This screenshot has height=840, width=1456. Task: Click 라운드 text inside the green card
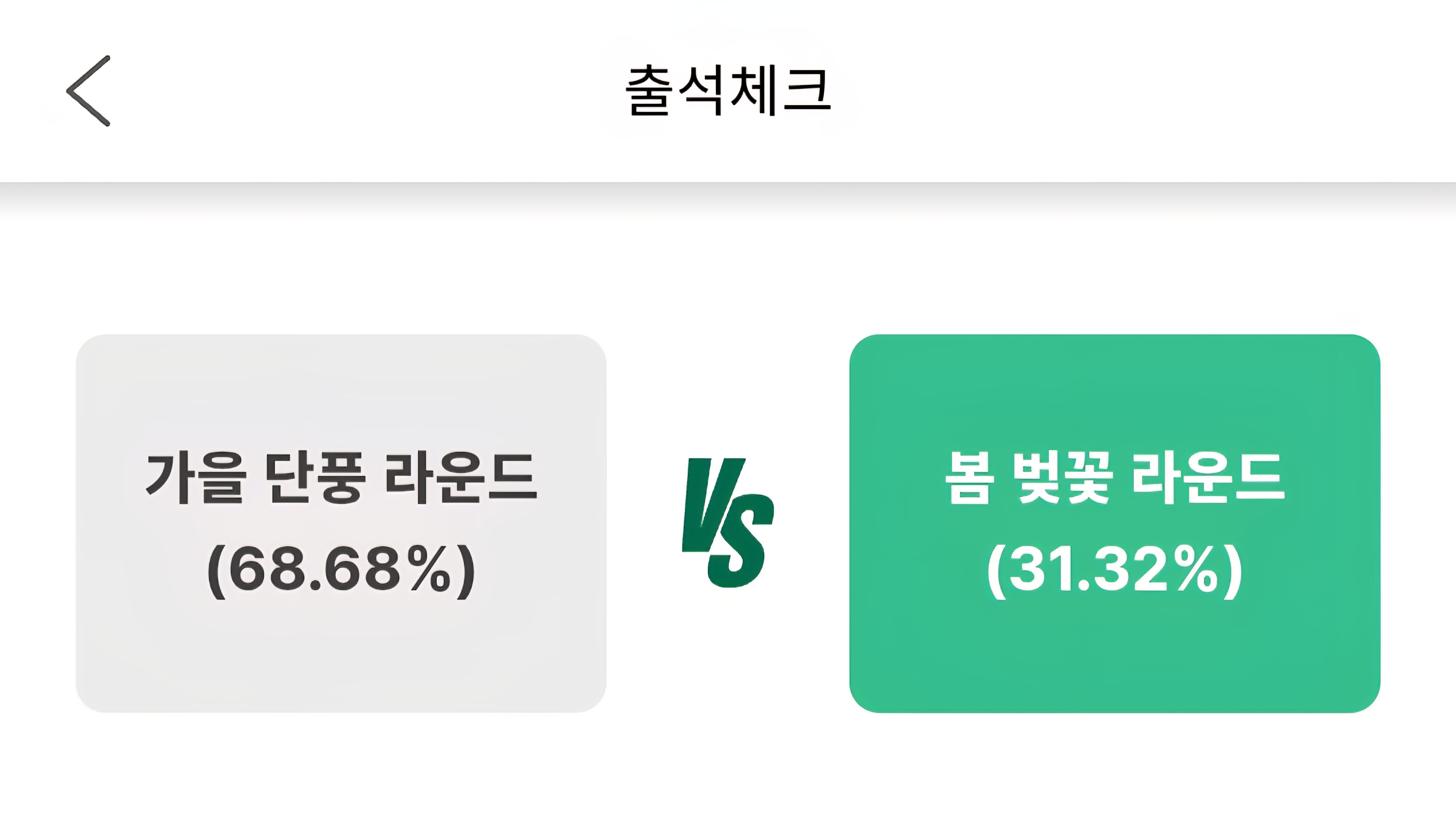pyautogui.click(x=1209, y=478)
